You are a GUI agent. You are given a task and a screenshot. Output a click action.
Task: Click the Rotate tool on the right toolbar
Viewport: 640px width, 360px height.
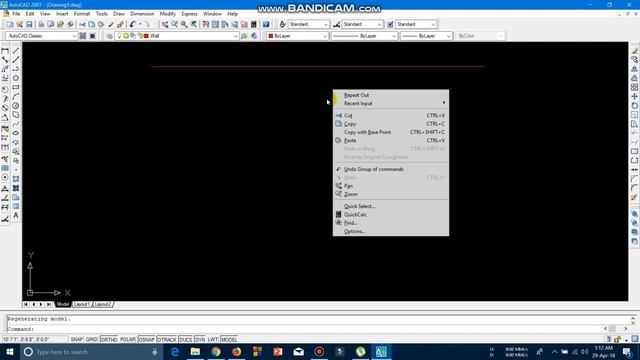[x=634, y=106]
